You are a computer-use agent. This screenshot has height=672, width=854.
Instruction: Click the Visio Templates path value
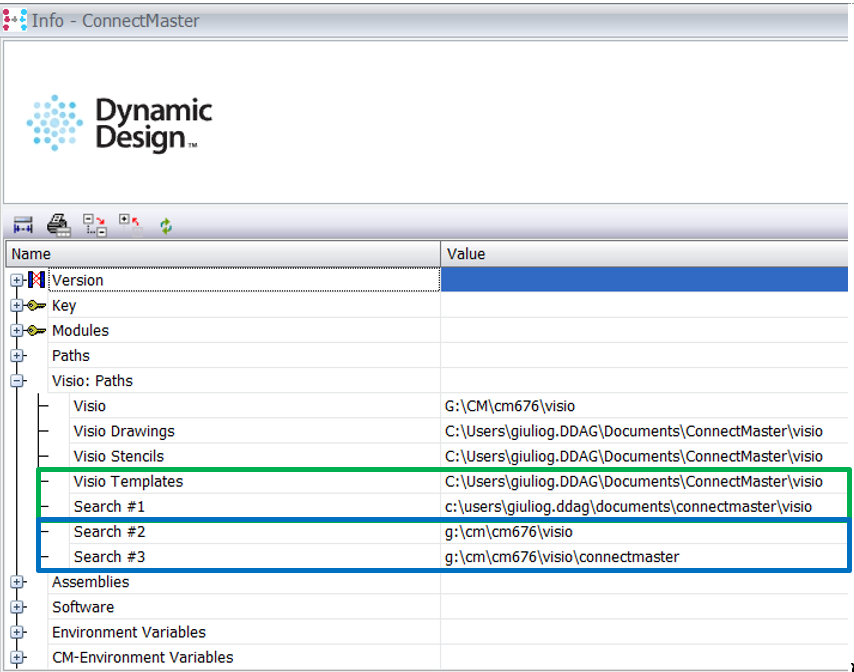tap(633, 481)
